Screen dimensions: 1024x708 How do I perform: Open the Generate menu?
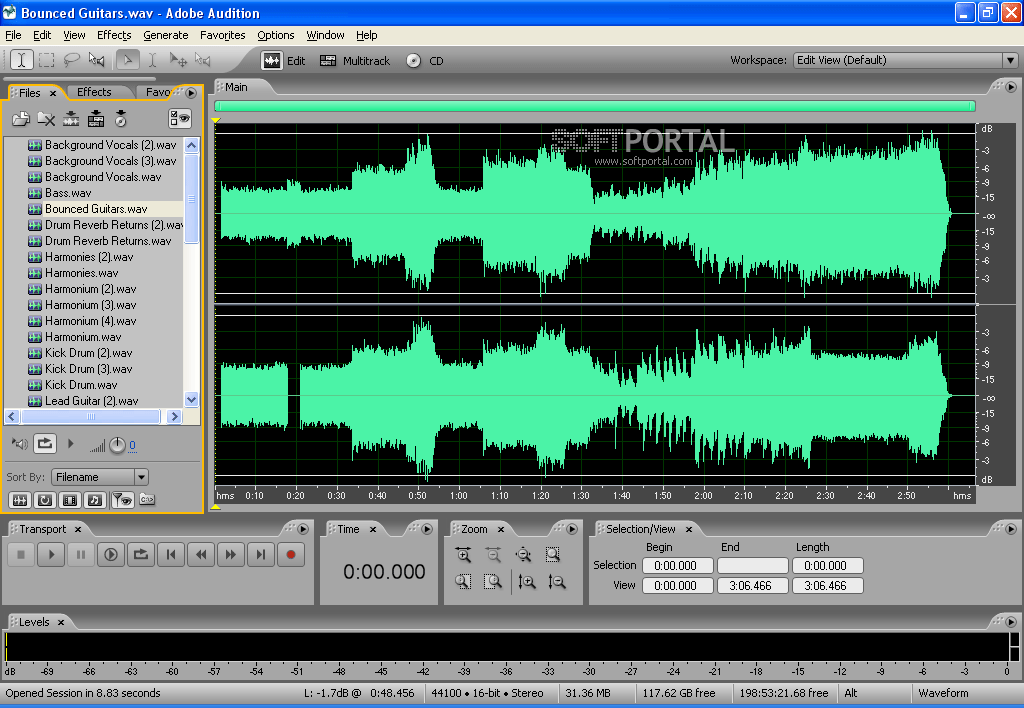166,35
